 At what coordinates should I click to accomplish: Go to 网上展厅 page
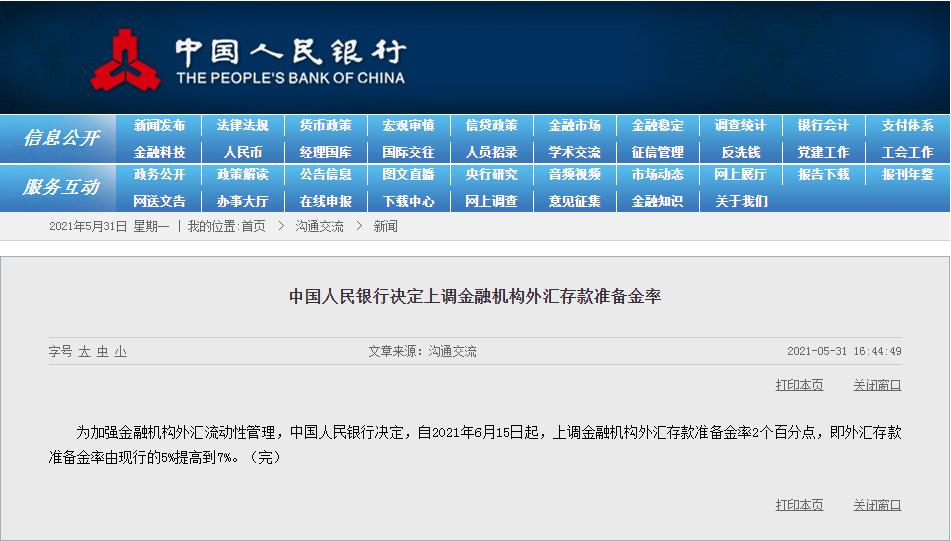click(x=741, y=175)
